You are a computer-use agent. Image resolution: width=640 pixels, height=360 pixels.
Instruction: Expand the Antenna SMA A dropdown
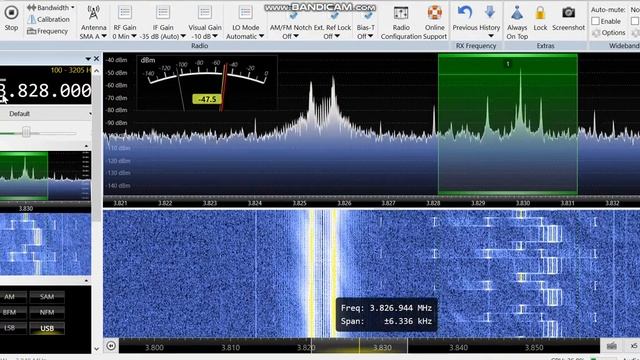click(93, 36)
